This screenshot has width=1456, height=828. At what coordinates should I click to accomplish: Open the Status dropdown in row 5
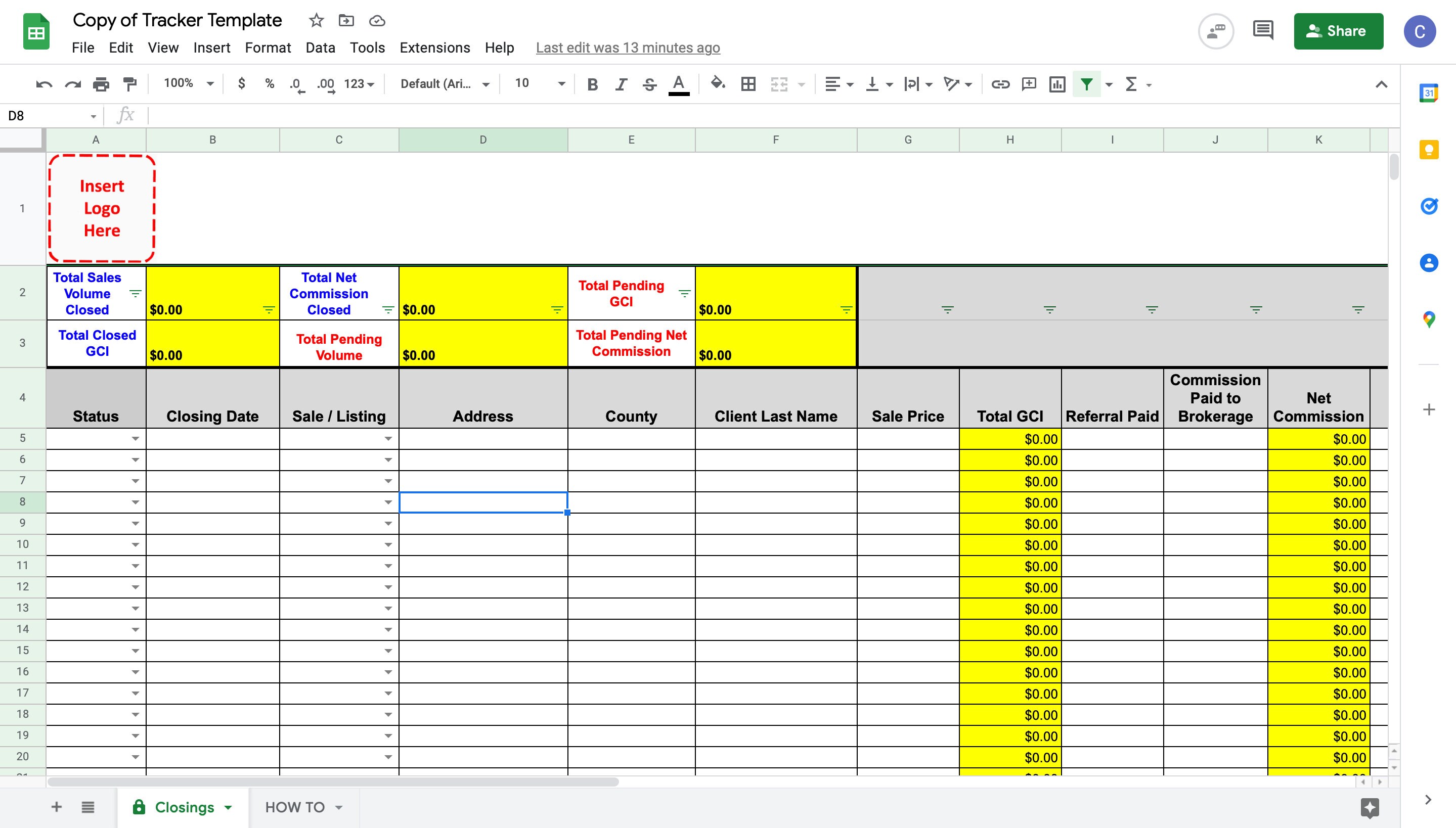[x=136, y=438]
